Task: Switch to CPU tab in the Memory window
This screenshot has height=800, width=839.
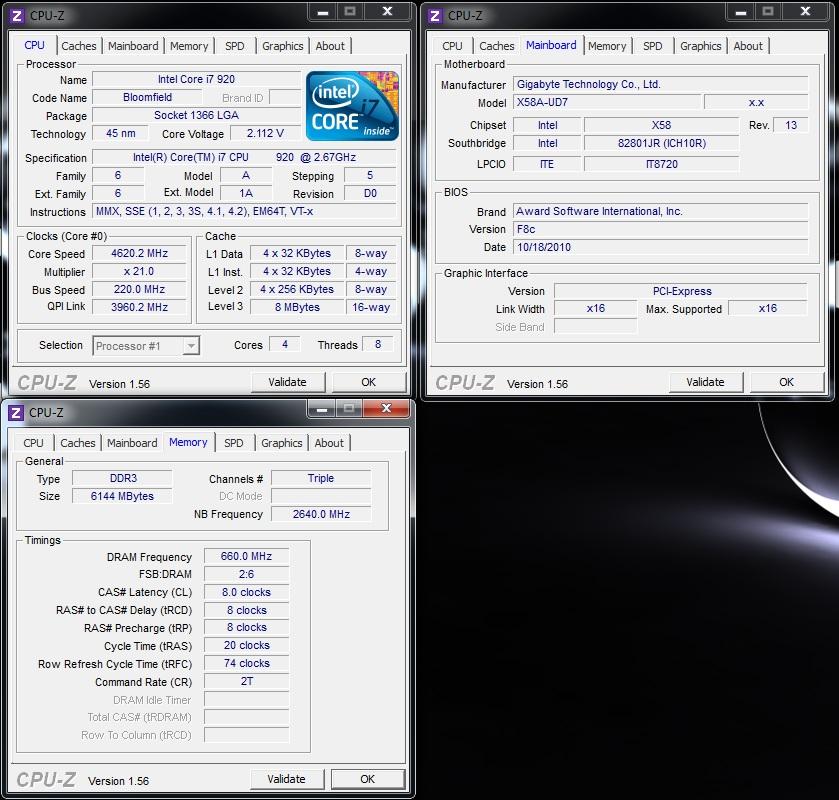Action: pyautogui.click(x=33, y=443)
